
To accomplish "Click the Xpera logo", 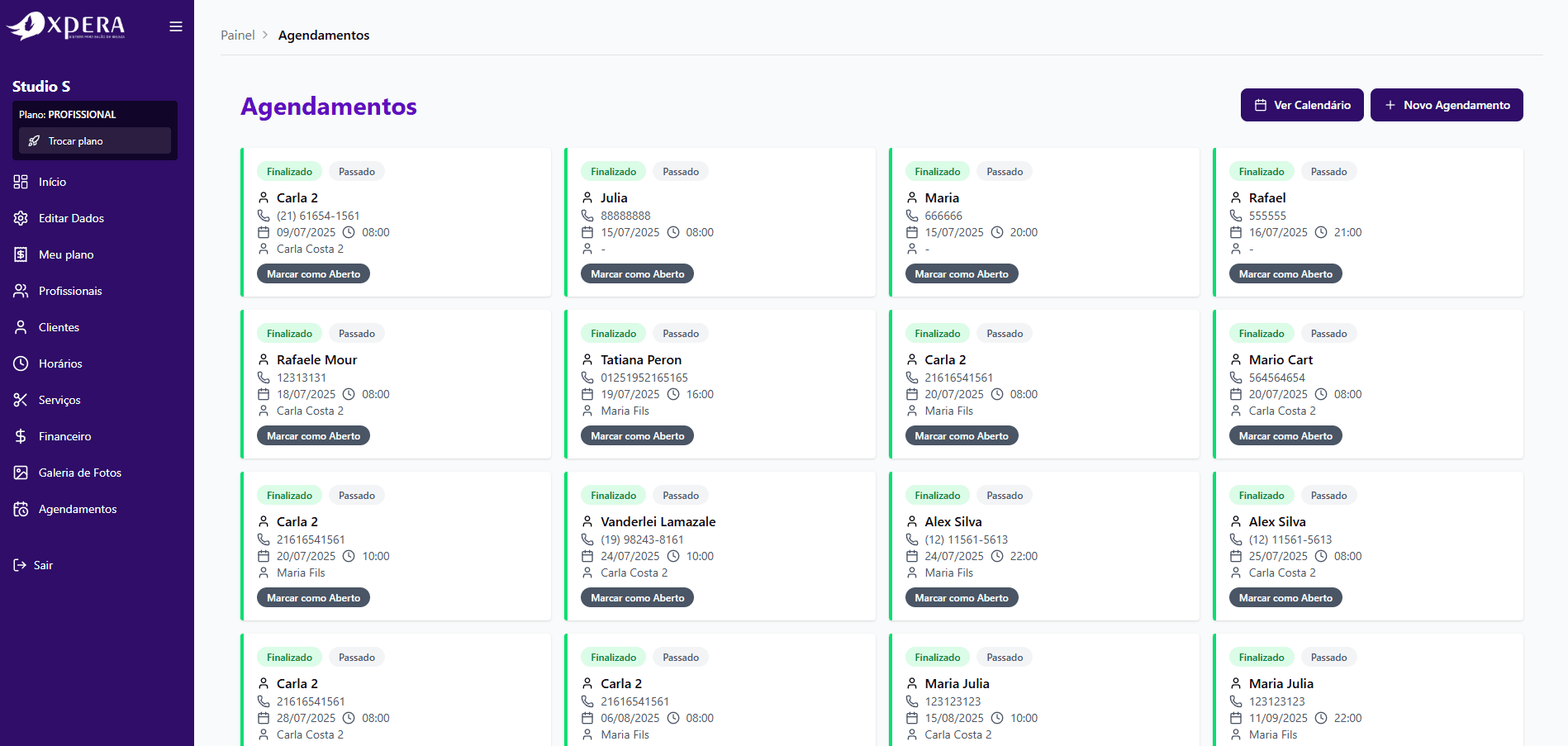I will pyautogui.click(x=66, y=26).
